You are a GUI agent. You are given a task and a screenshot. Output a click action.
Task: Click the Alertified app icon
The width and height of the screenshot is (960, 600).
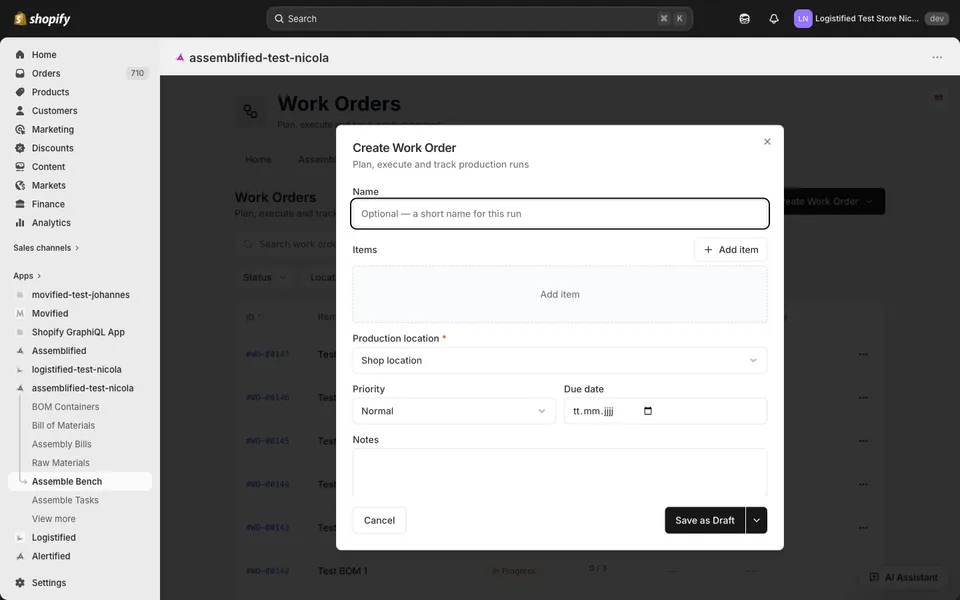[x=20, y=557]
